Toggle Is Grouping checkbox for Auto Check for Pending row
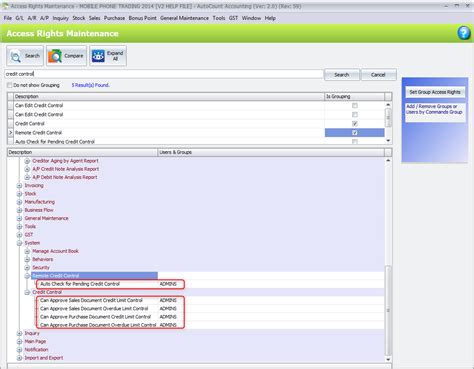The width and height of the screenshot is (474, 369). click(355, 142)
